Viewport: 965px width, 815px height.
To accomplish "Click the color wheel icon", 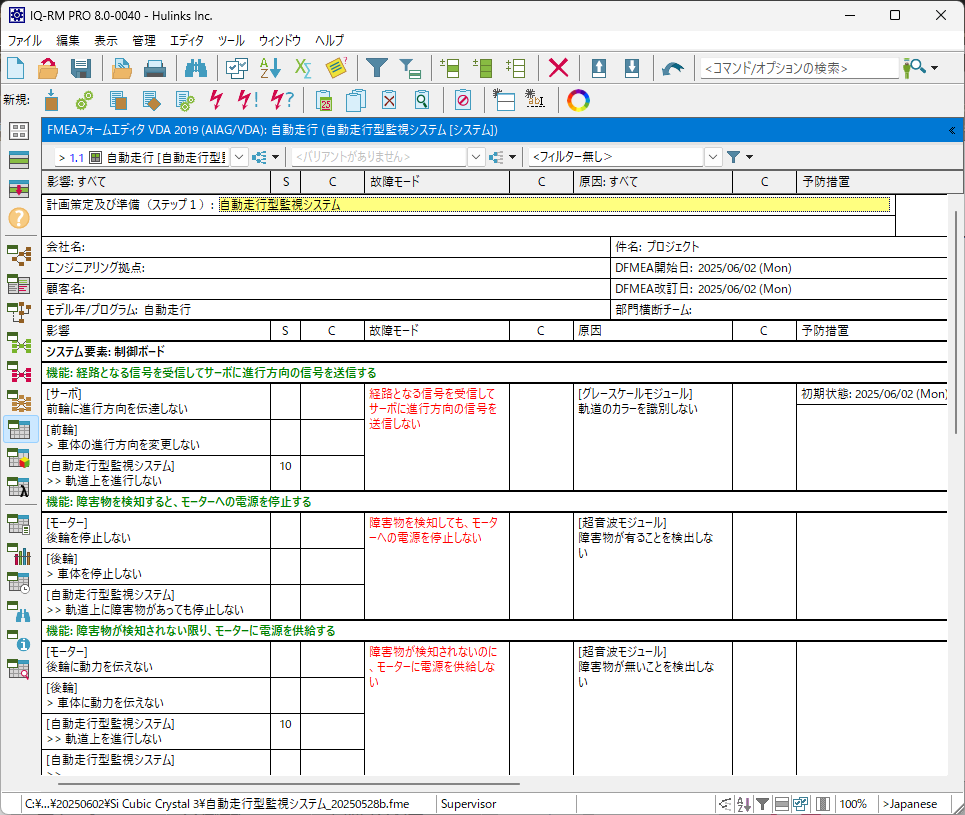I will click(x=578, y=100).
